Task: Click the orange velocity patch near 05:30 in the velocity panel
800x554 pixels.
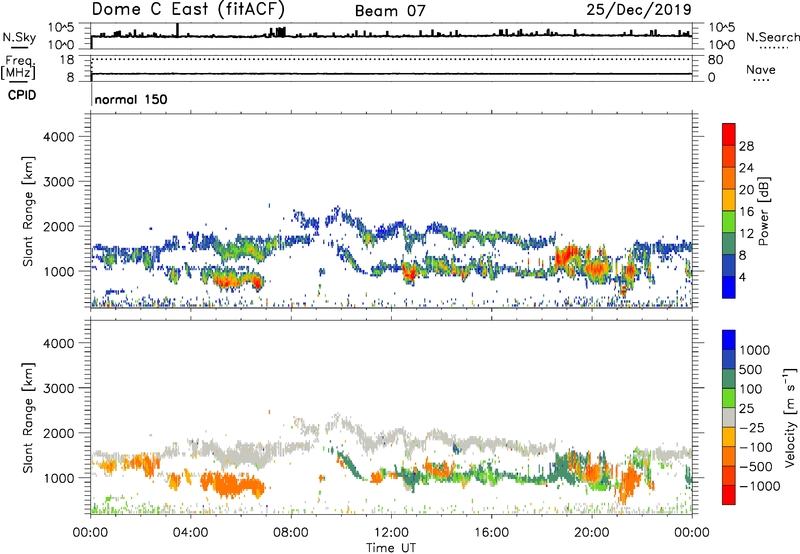Action: point(231,484)
